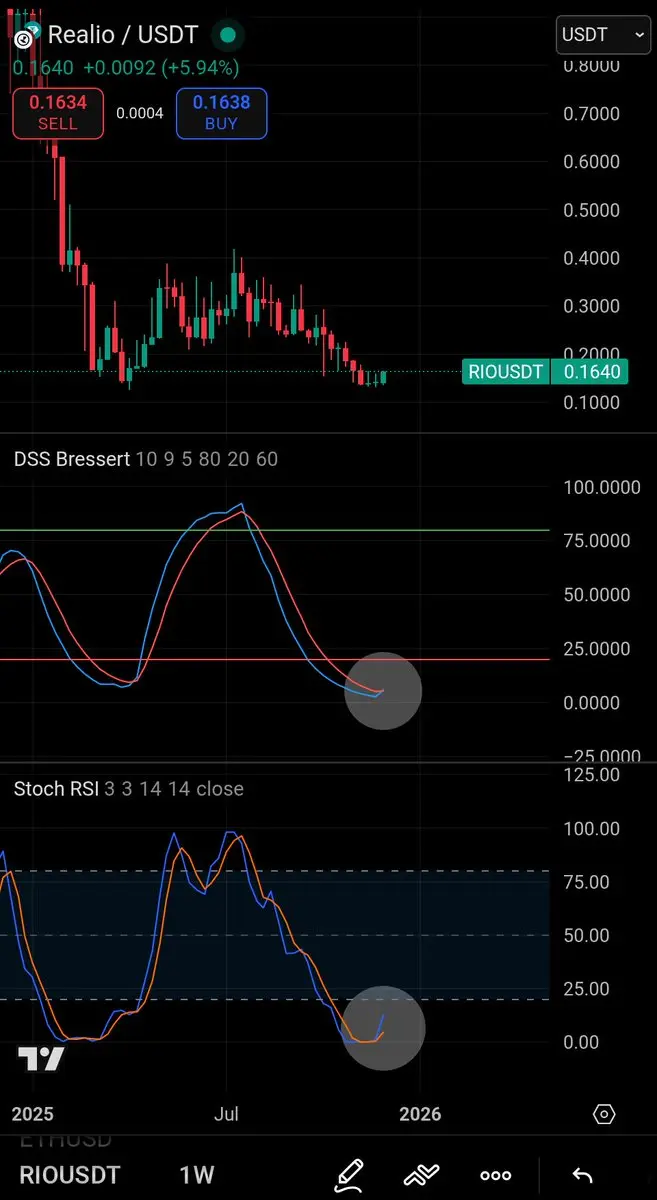Screen dimensions: 657x1200
Task: Click the 0.0004 spread value
Action: click(140, 113)
